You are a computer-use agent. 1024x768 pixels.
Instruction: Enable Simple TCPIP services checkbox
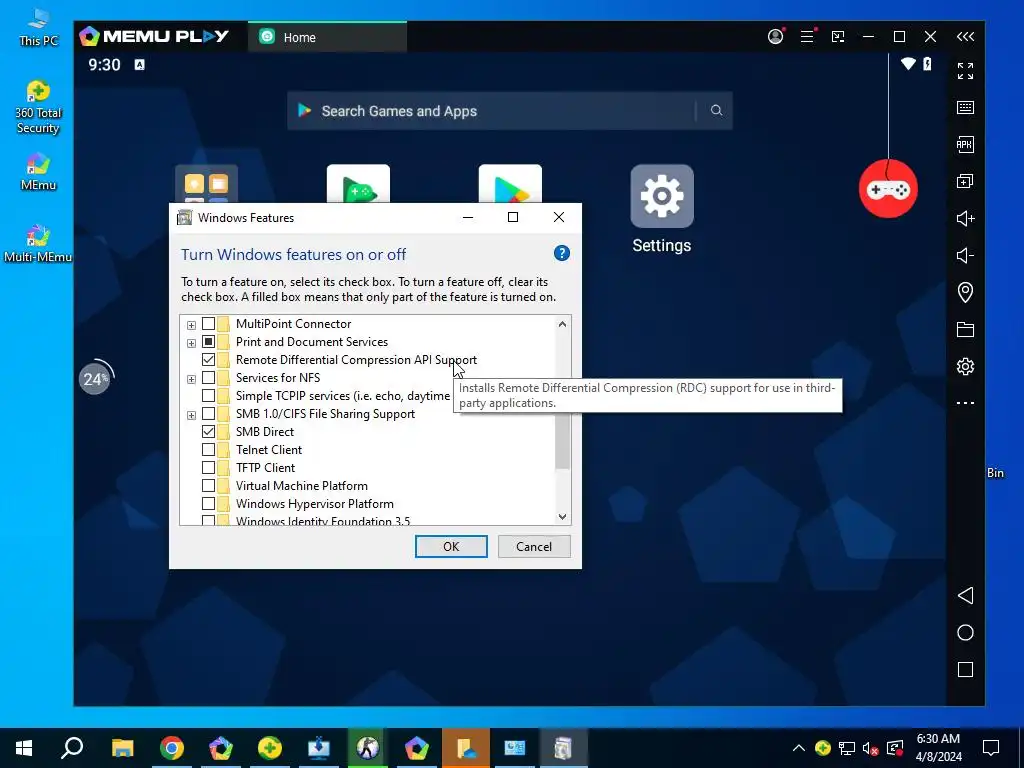point(208,395)
